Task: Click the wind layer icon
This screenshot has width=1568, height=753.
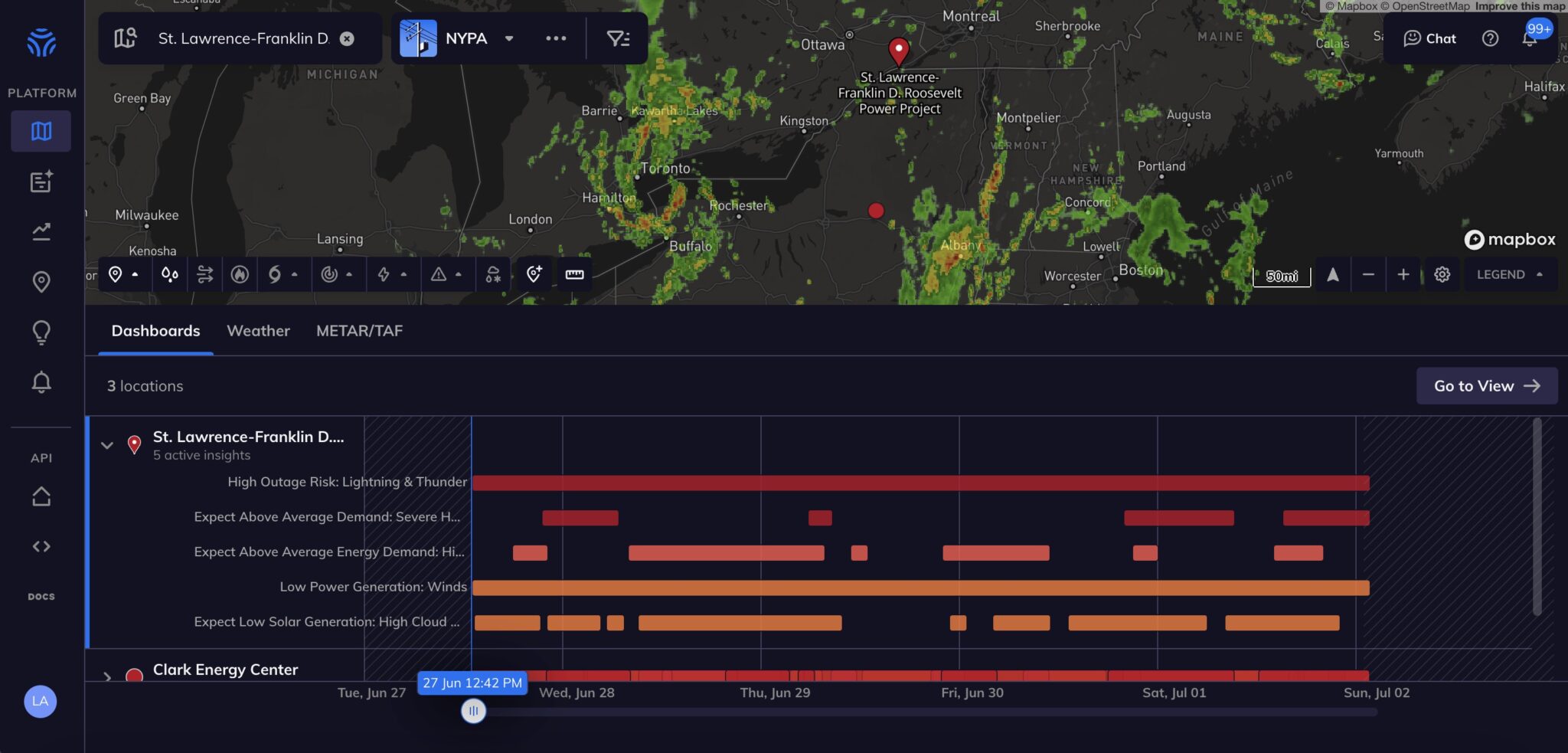Action: tap(204, 274)
